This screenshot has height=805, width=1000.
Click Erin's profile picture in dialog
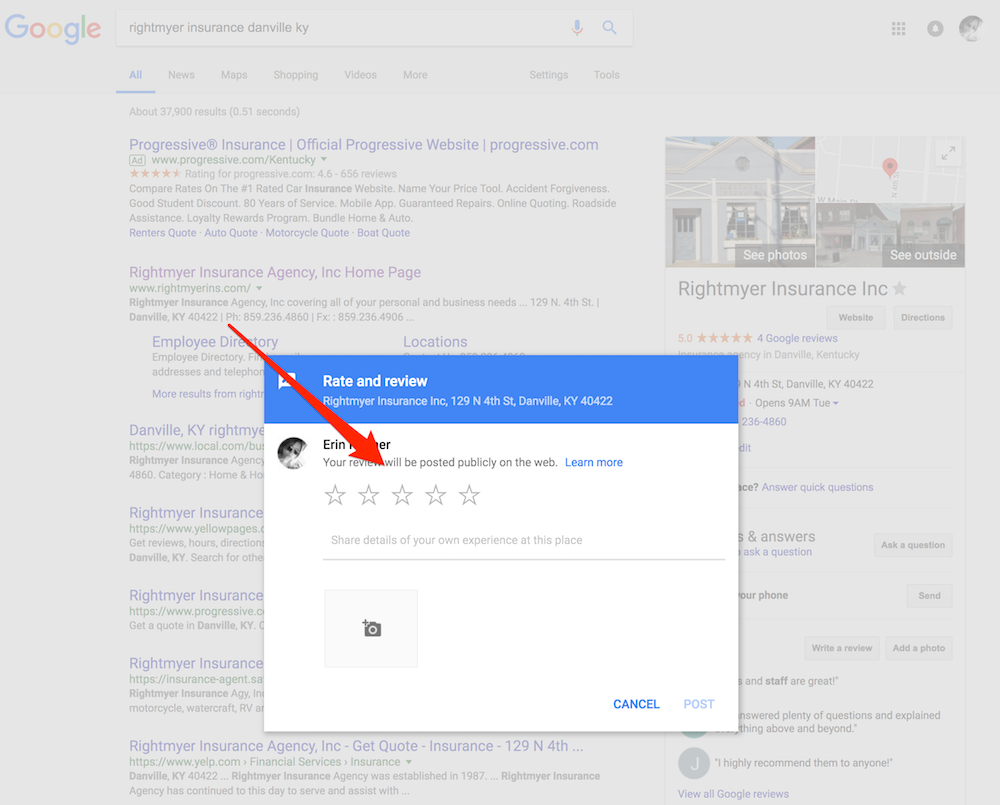pos(293,453)
